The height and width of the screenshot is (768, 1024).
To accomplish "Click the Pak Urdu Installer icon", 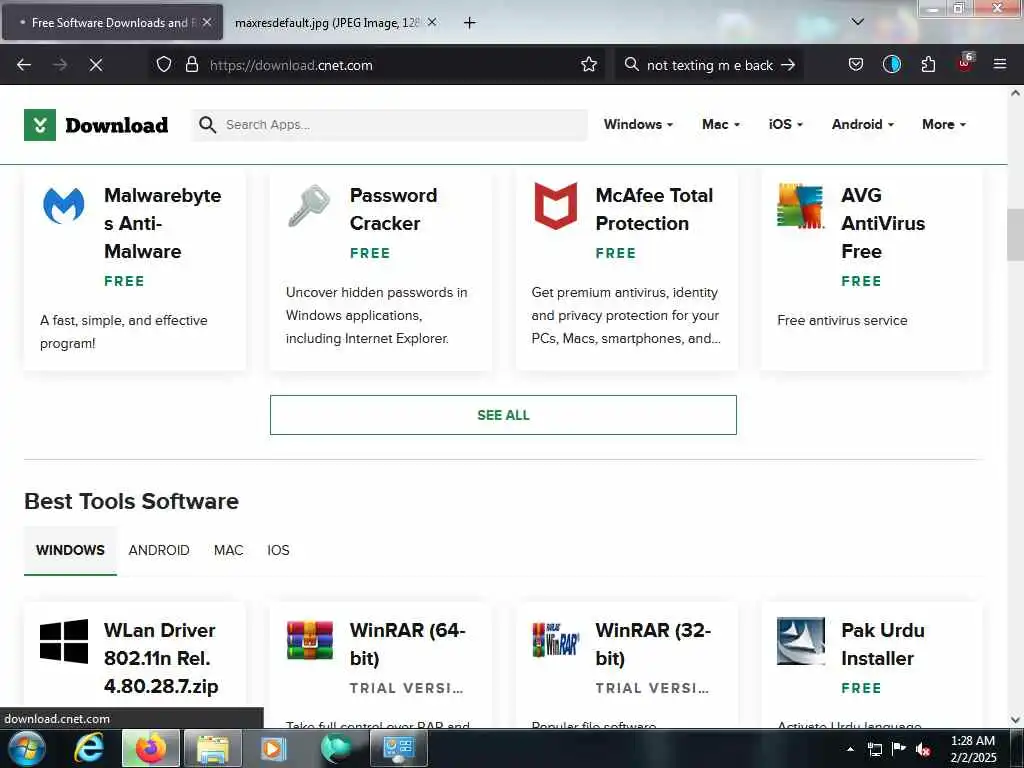I will coord(801,641).
